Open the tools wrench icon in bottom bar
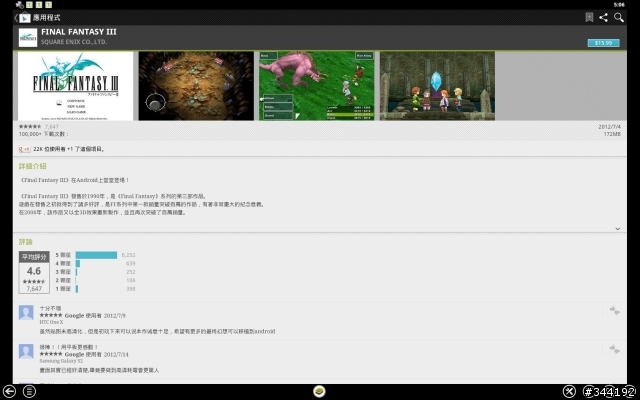The width and height of the screenshot is (640, 400). tap(569, 391)
